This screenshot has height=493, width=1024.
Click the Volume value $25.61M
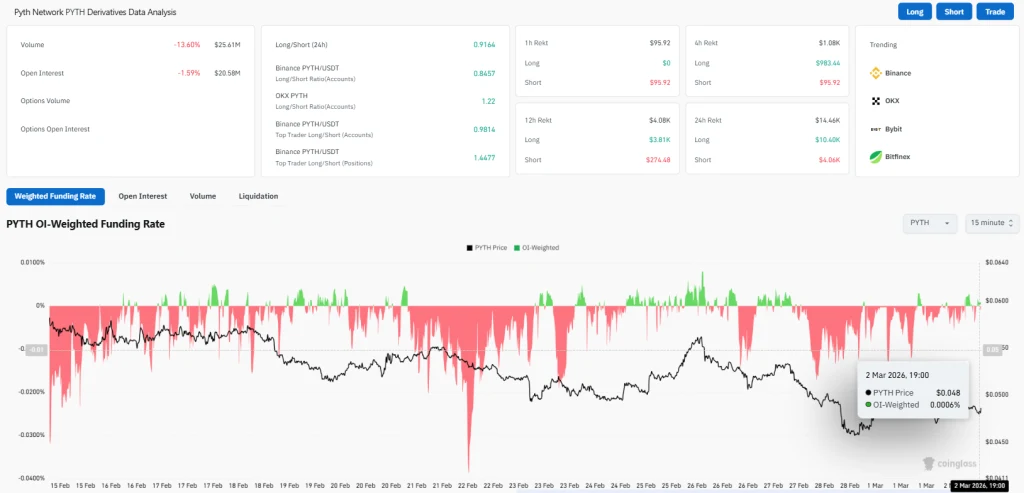click(x=227, y=45)
